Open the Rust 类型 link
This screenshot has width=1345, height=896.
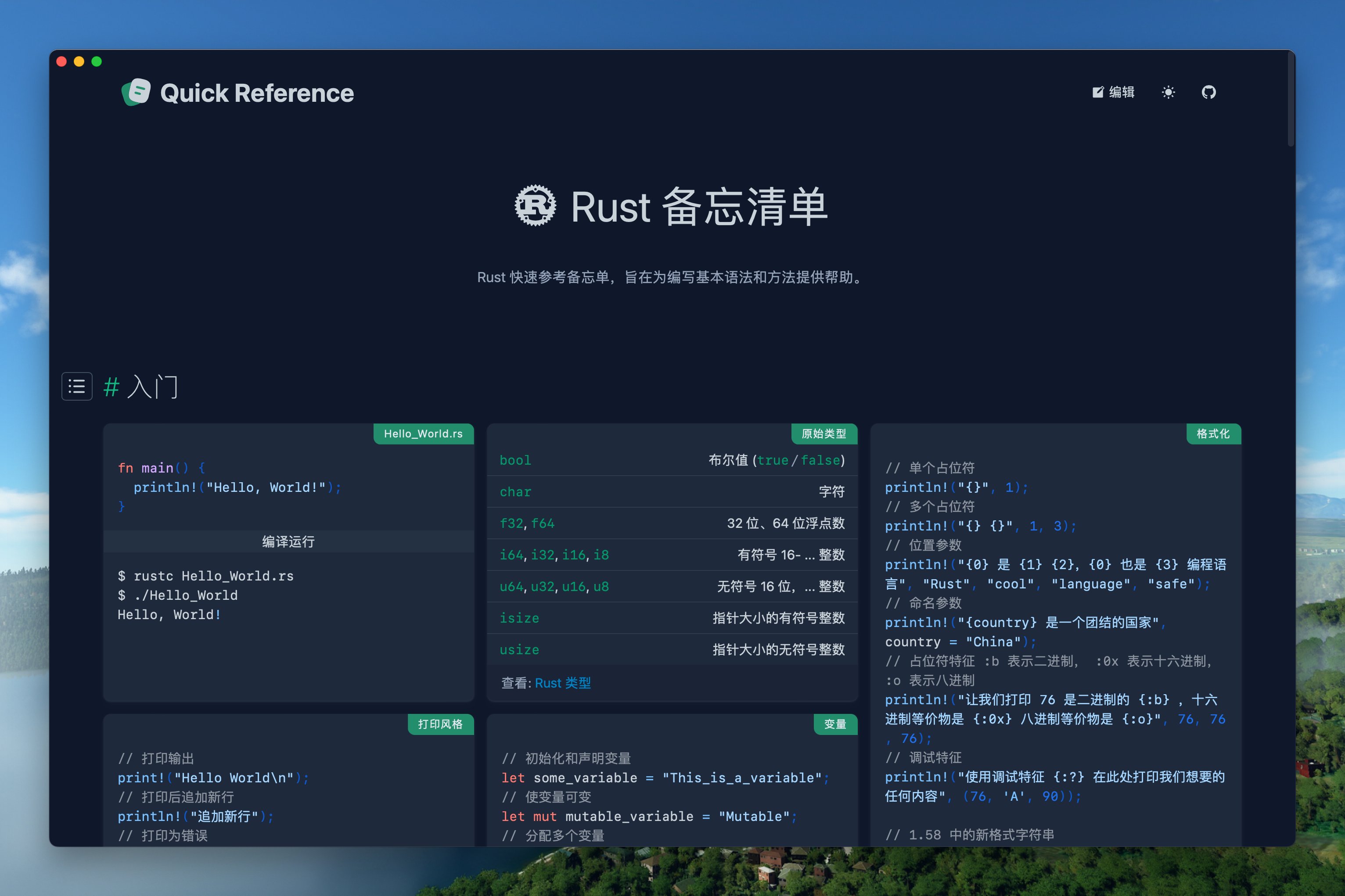[562, 683]
